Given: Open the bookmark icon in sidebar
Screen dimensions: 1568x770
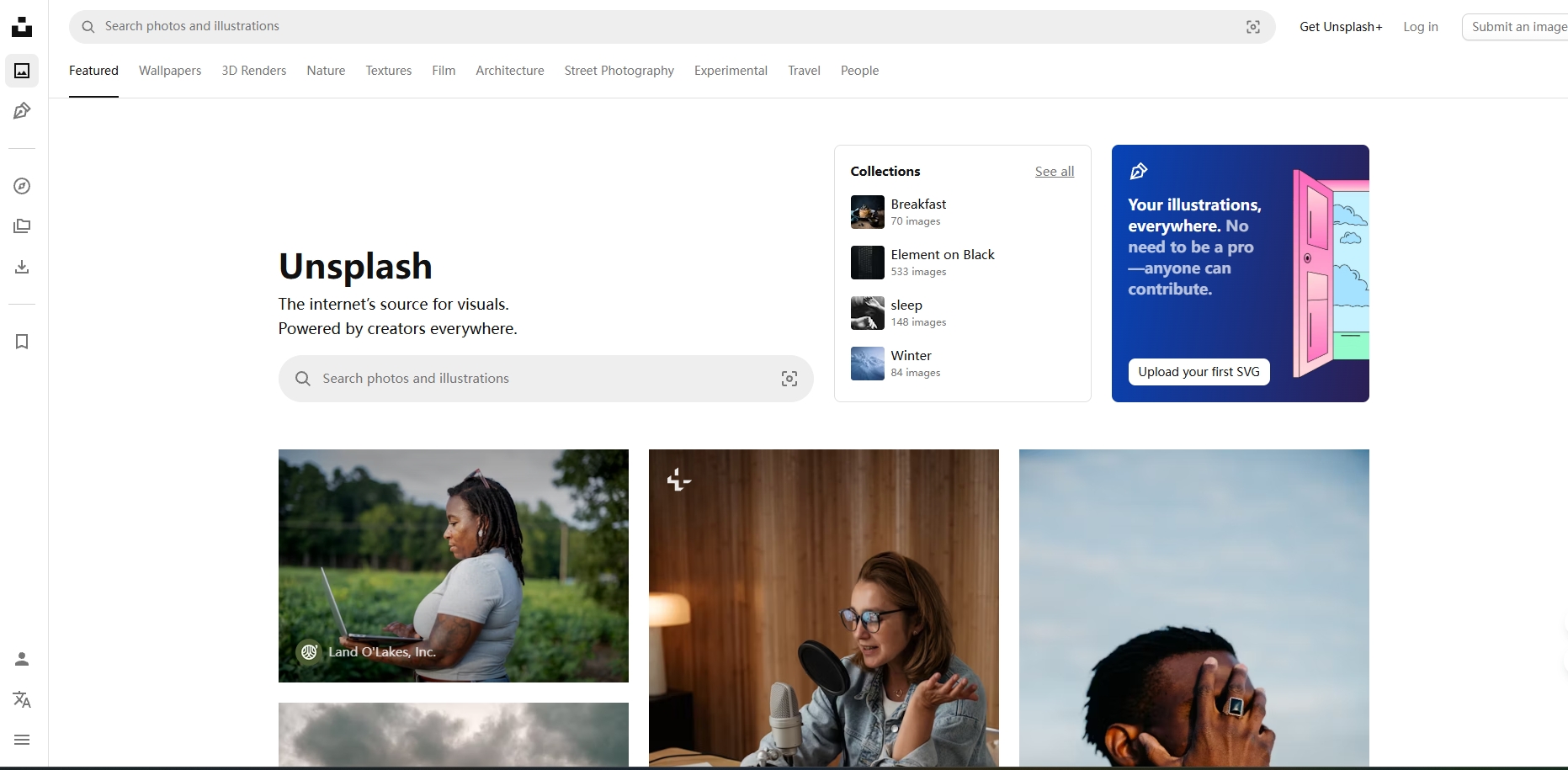Looking at the screenshot, I should (22, 342).
